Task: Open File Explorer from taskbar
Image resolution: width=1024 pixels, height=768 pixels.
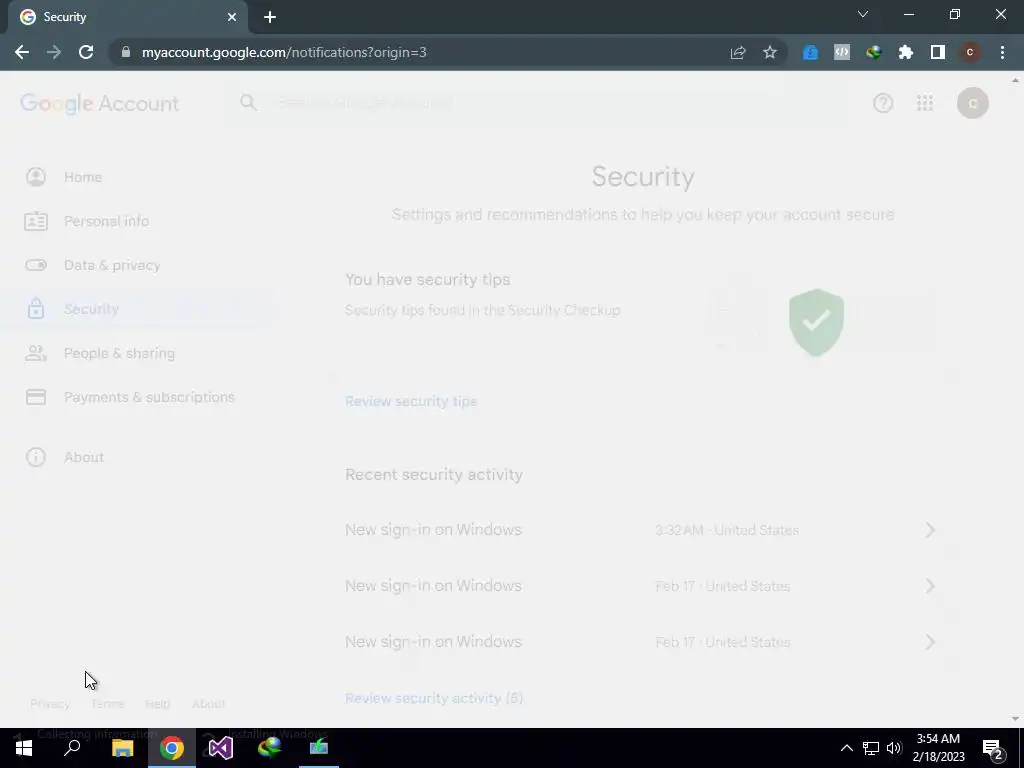Action: pyautogui.click(x=122, y=748)
